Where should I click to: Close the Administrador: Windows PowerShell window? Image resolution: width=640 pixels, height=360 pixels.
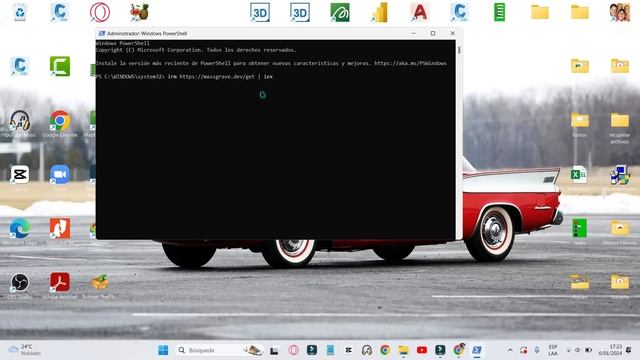pyautogui.click(x=453, y=33)
